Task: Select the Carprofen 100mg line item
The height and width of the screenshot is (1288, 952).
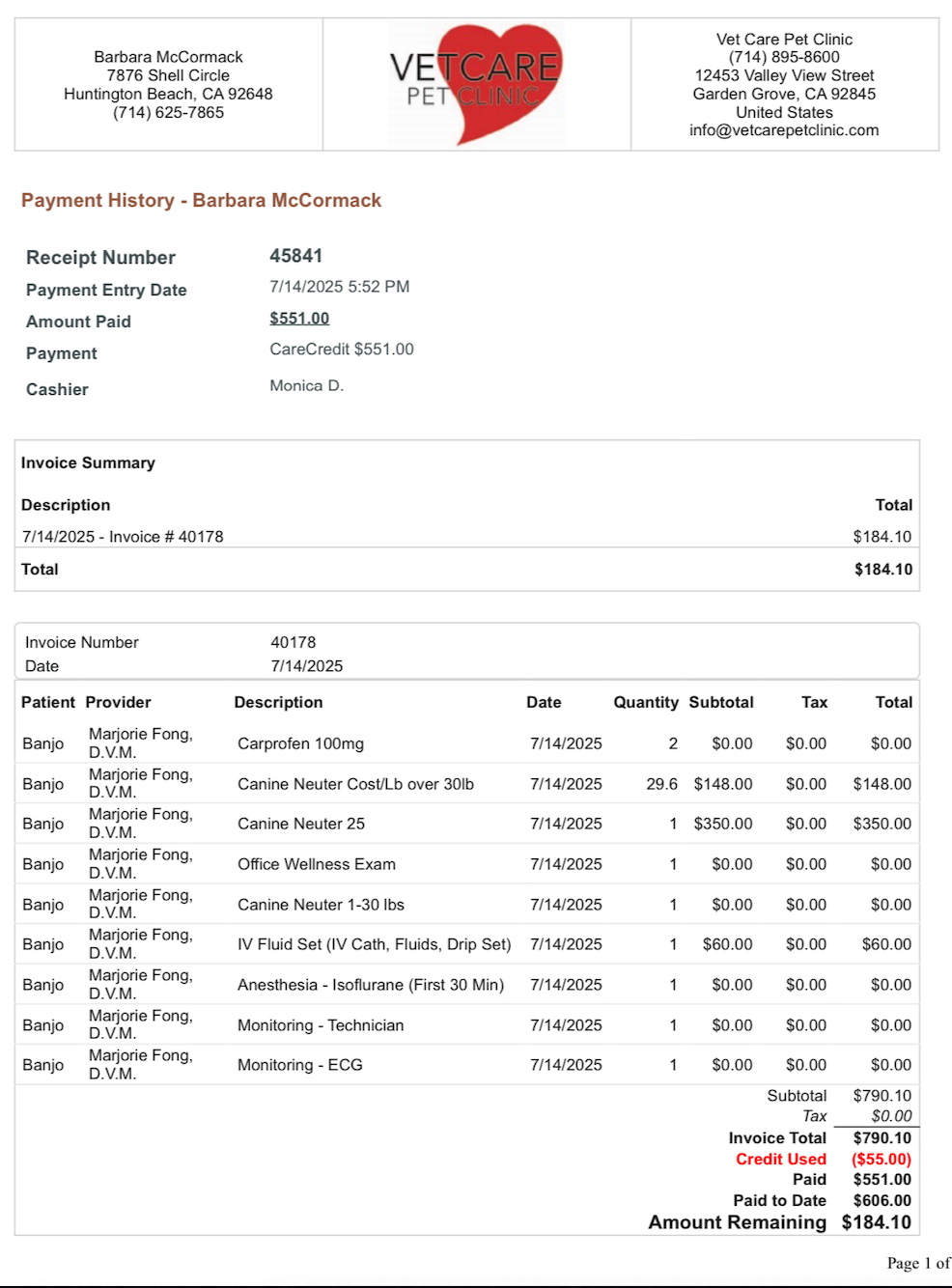Action: click(x=300, y=744)
